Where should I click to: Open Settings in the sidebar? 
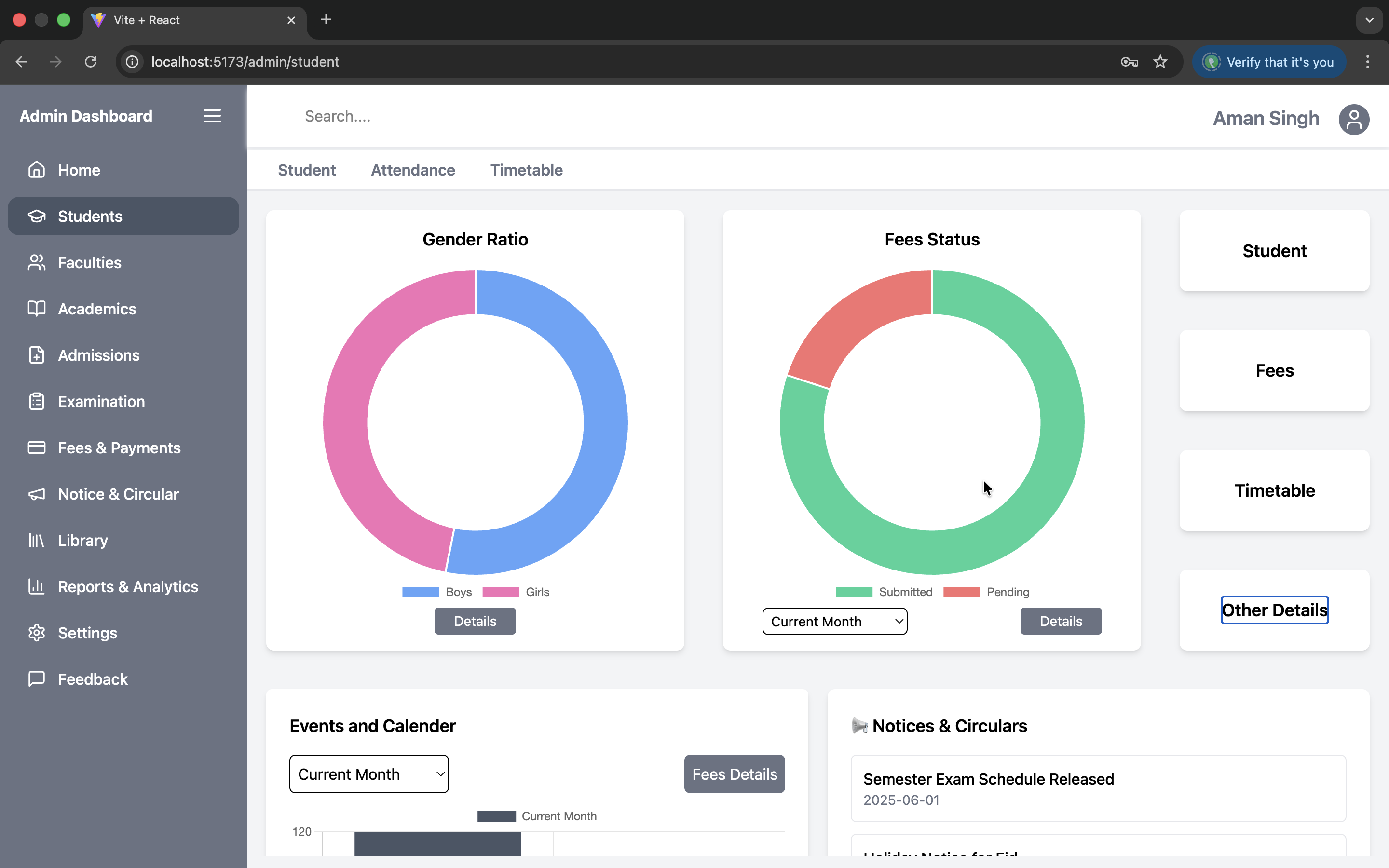[x=123, y=633]
